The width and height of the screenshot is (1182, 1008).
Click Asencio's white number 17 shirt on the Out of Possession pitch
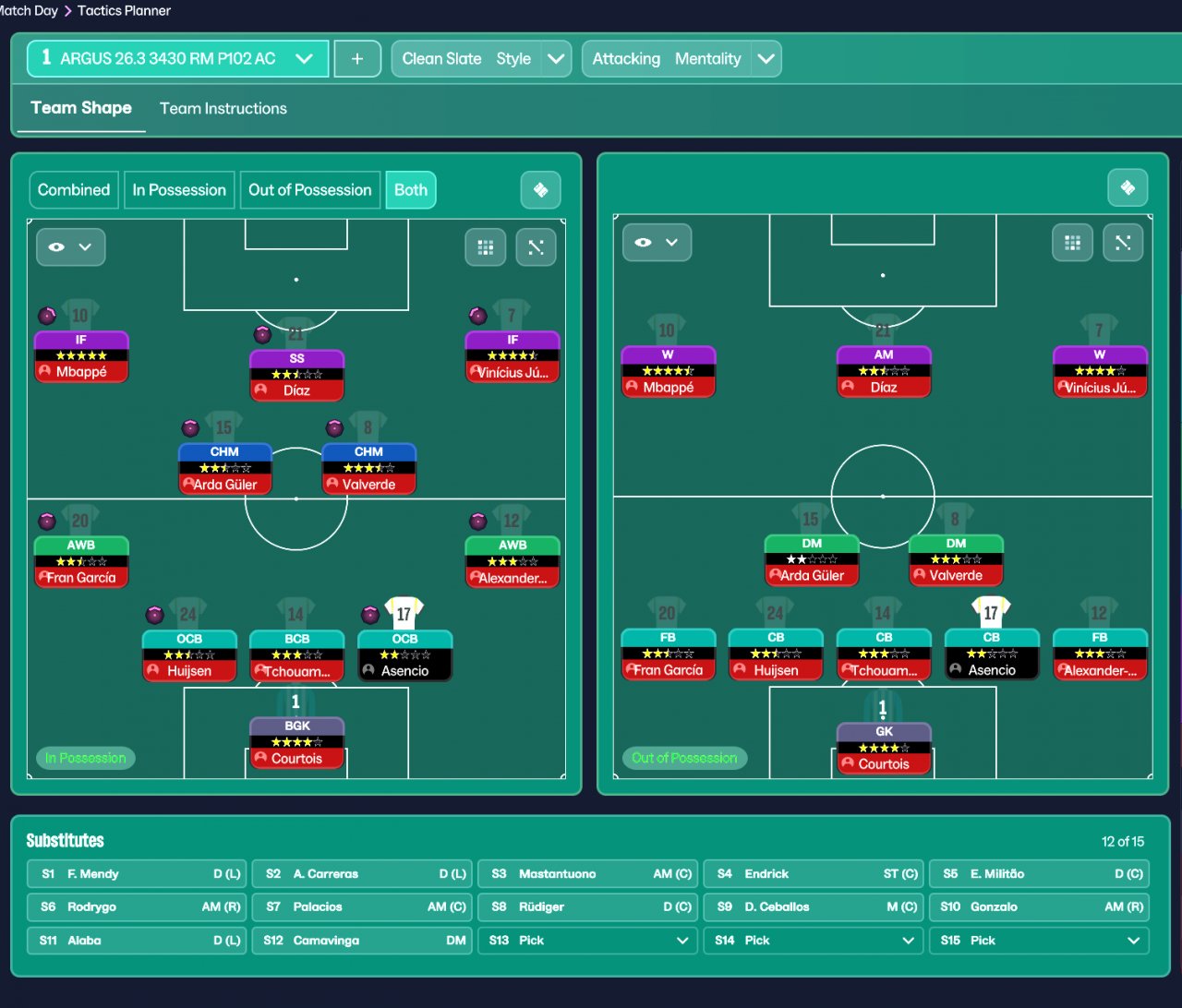(991, 612)
